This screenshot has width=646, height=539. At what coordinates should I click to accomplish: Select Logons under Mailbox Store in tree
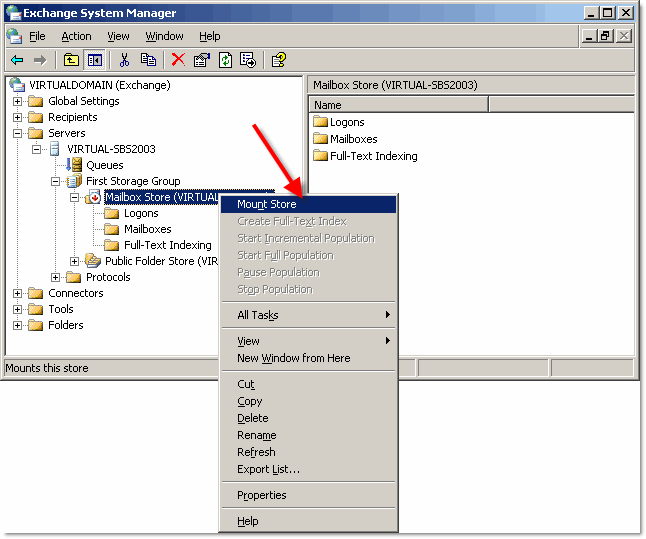click(x=141, y=213)
